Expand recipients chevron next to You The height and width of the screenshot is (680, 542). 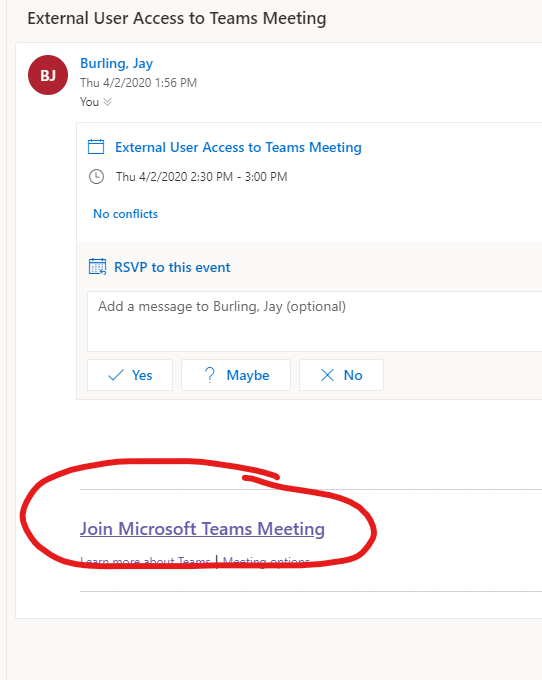[x=108, y=102]
